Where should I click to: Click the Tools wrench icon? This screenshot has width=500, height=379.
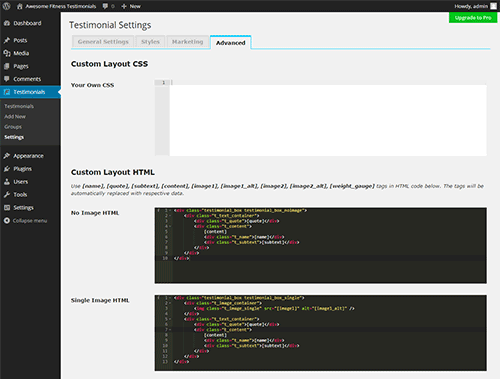7,195
